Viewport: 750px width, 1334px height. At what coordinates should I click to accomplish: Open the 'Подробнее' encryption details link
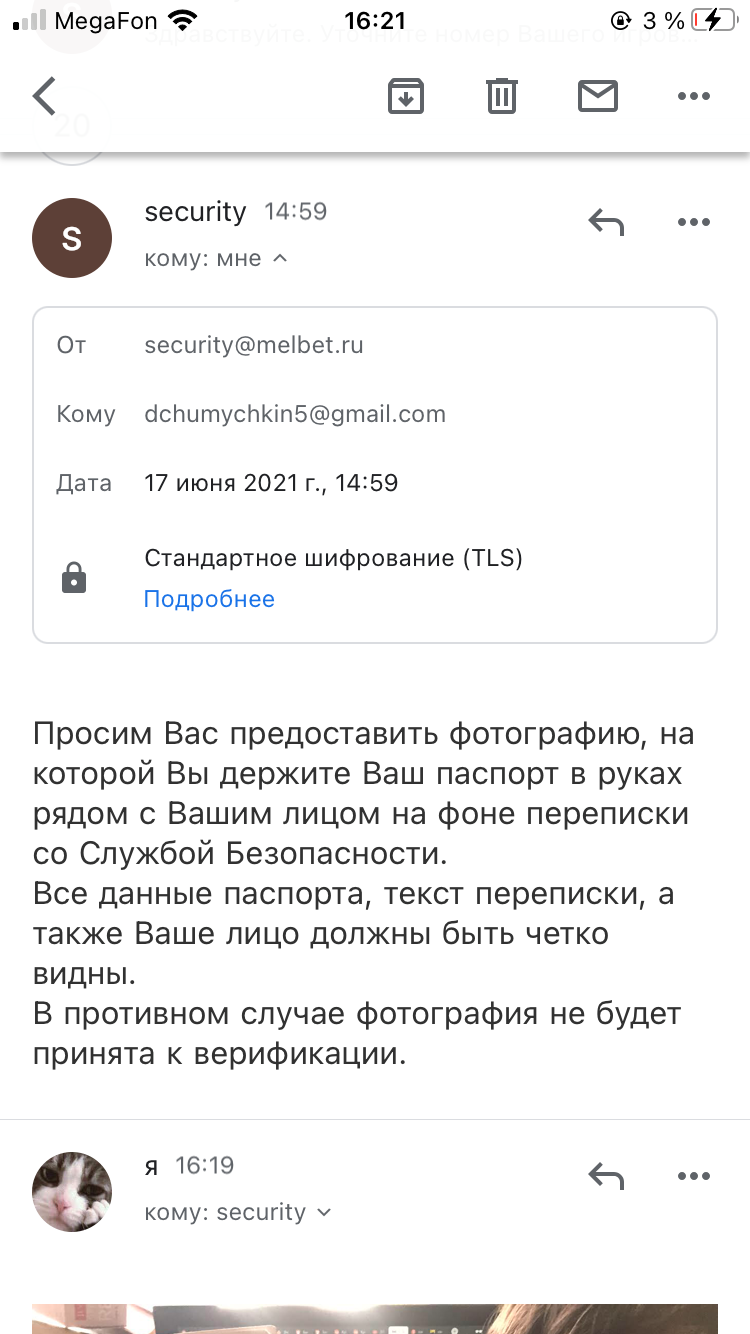[x=209, y=599]
